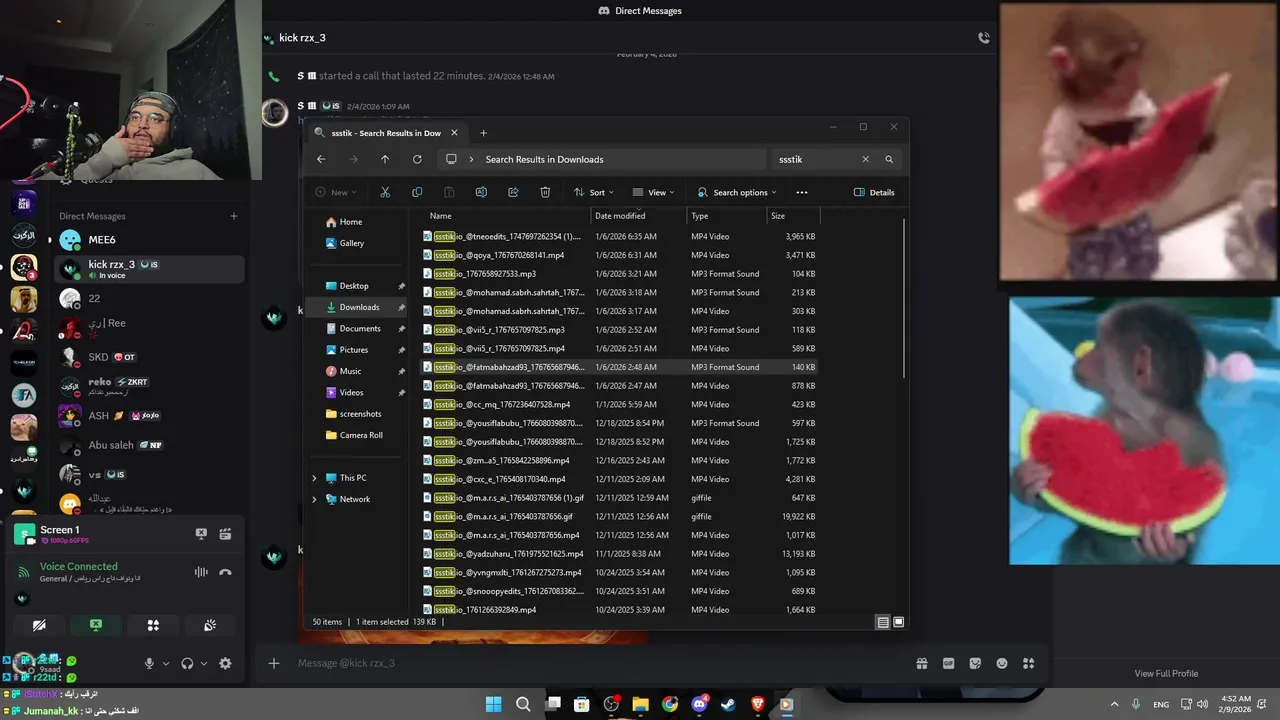Image resolution: width=1280 pixels, height=720 pixels.
Task: Switch to details list view layout icon
Action: (883, 622)
